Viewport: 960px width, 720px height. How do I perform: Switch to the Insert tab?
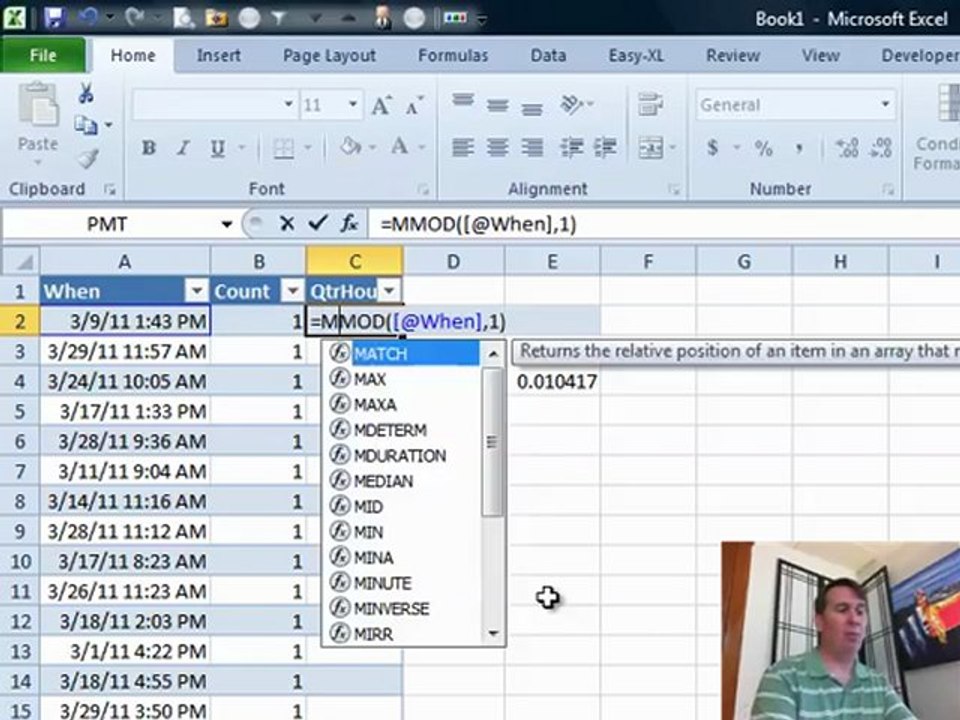click(x=218, y=56)
